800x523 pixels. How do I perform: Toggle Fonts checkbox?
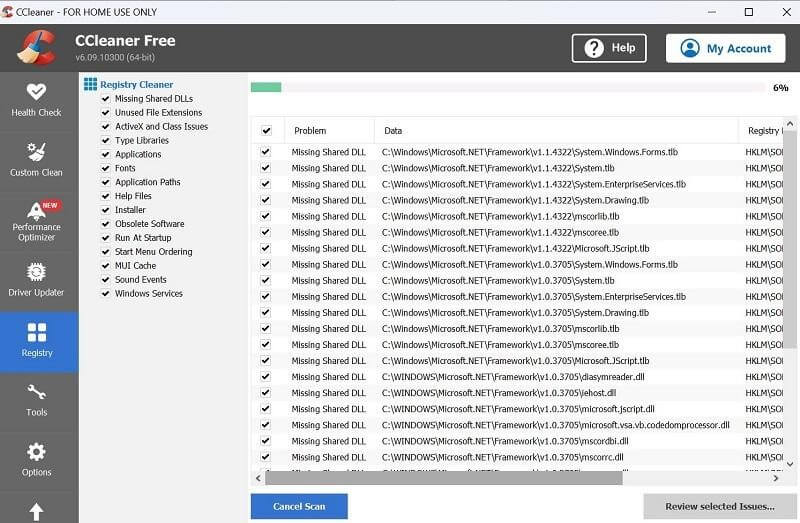pyautogui.click(x=106, y=168)
